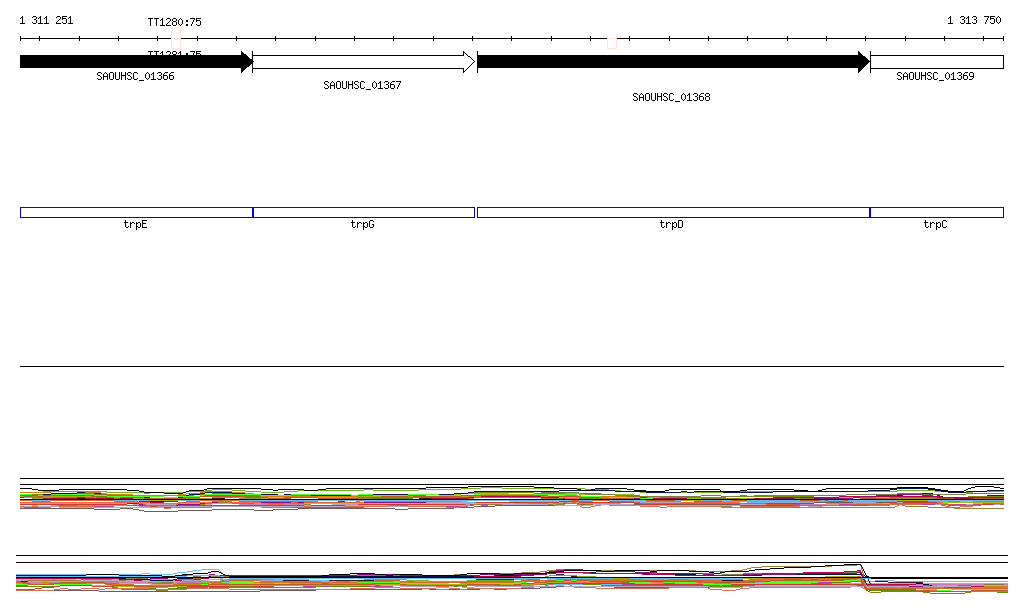1024x611 pixels.
Task: Select the trpE blue outlined bar
Action: point(136,212)
